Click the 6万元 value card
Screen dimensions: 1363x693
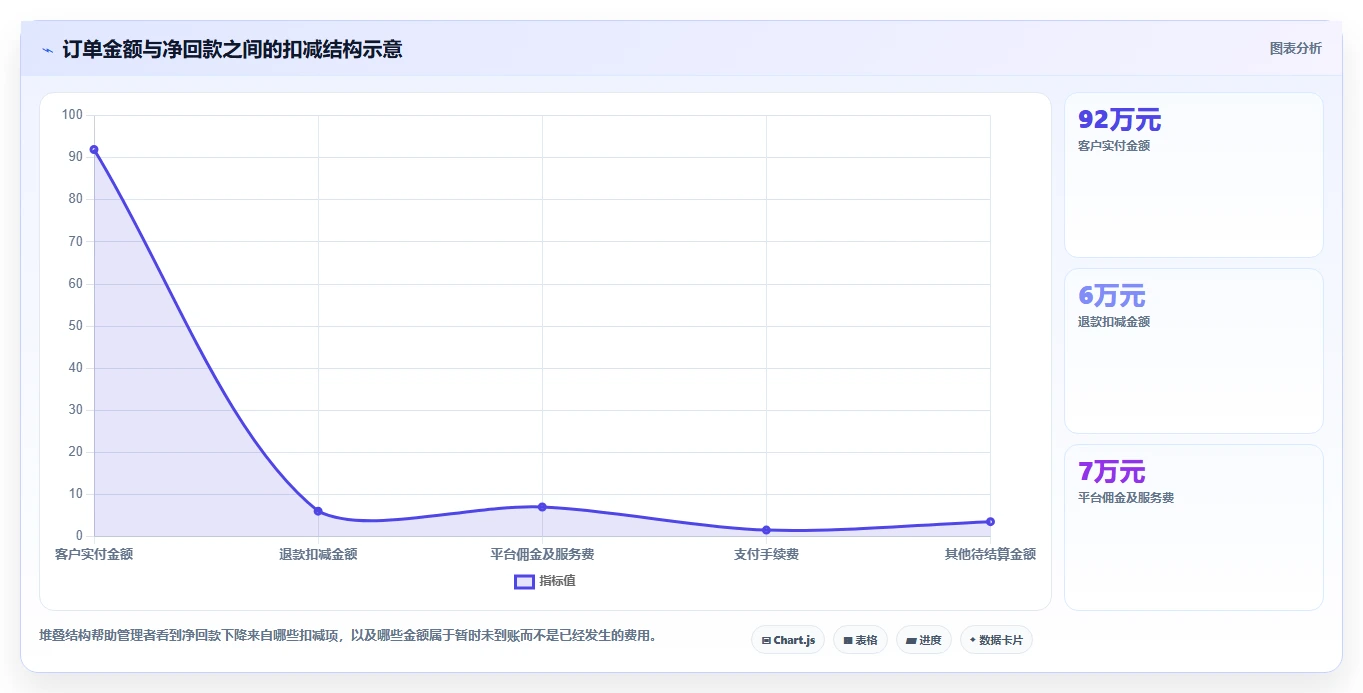click(1193, 351)
